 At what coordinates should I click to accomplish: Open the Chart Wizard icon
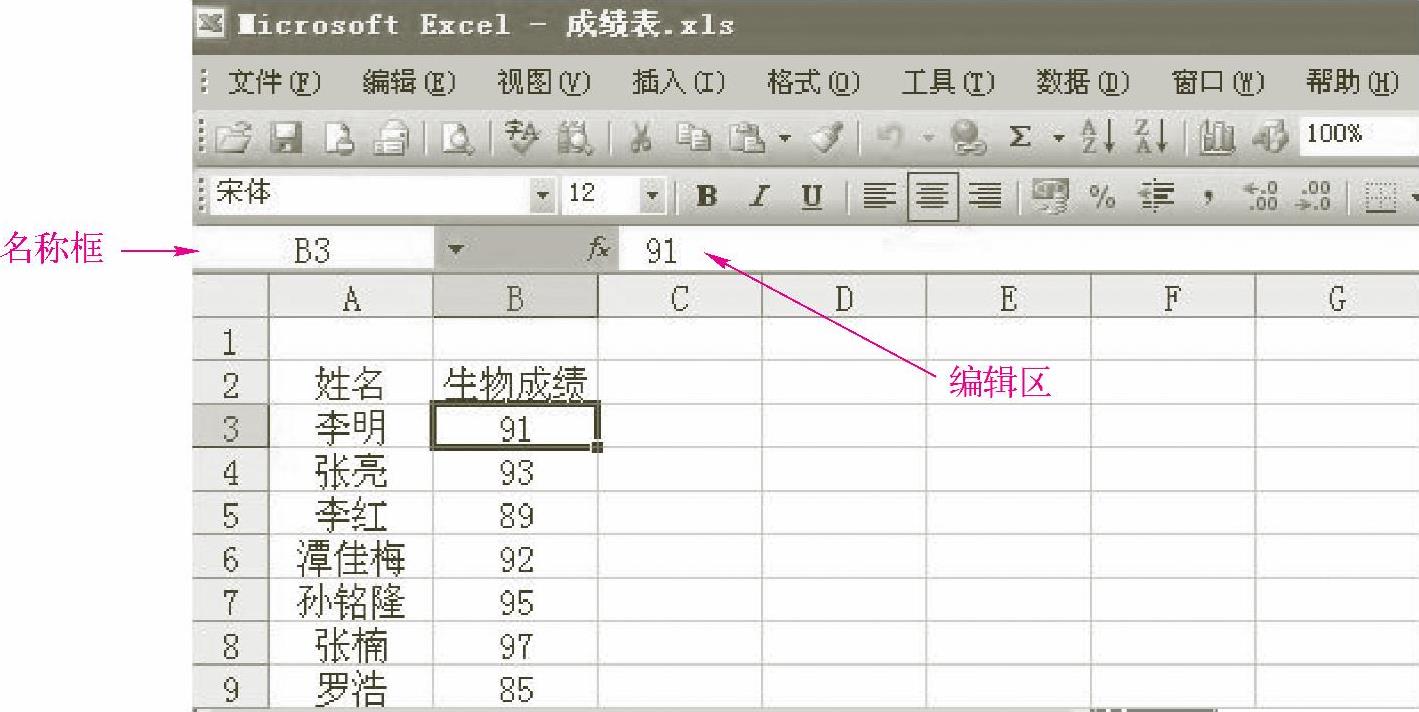[1216, 136]
